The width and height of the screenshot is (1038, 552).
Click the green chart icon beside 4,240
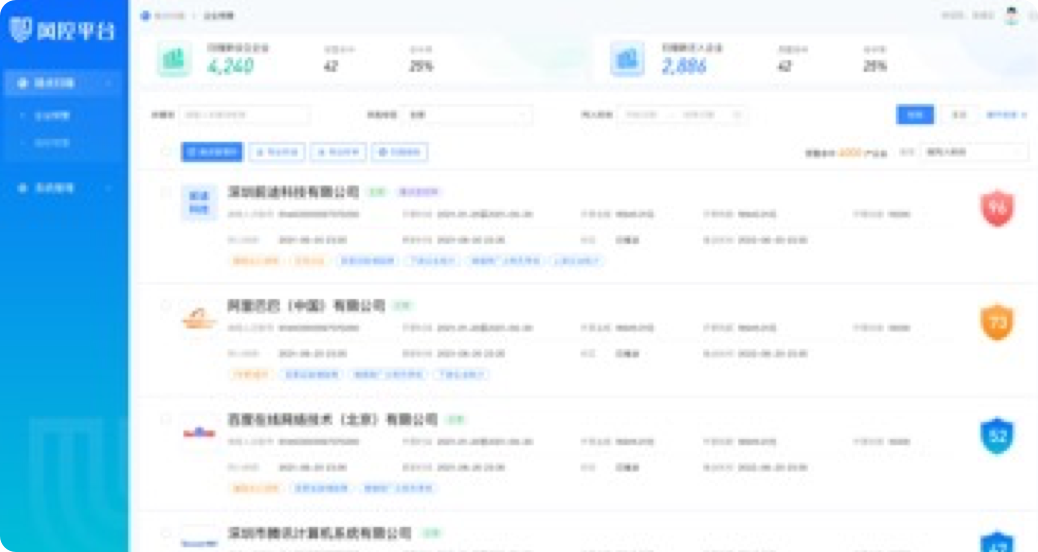click(x=174, y=59)
